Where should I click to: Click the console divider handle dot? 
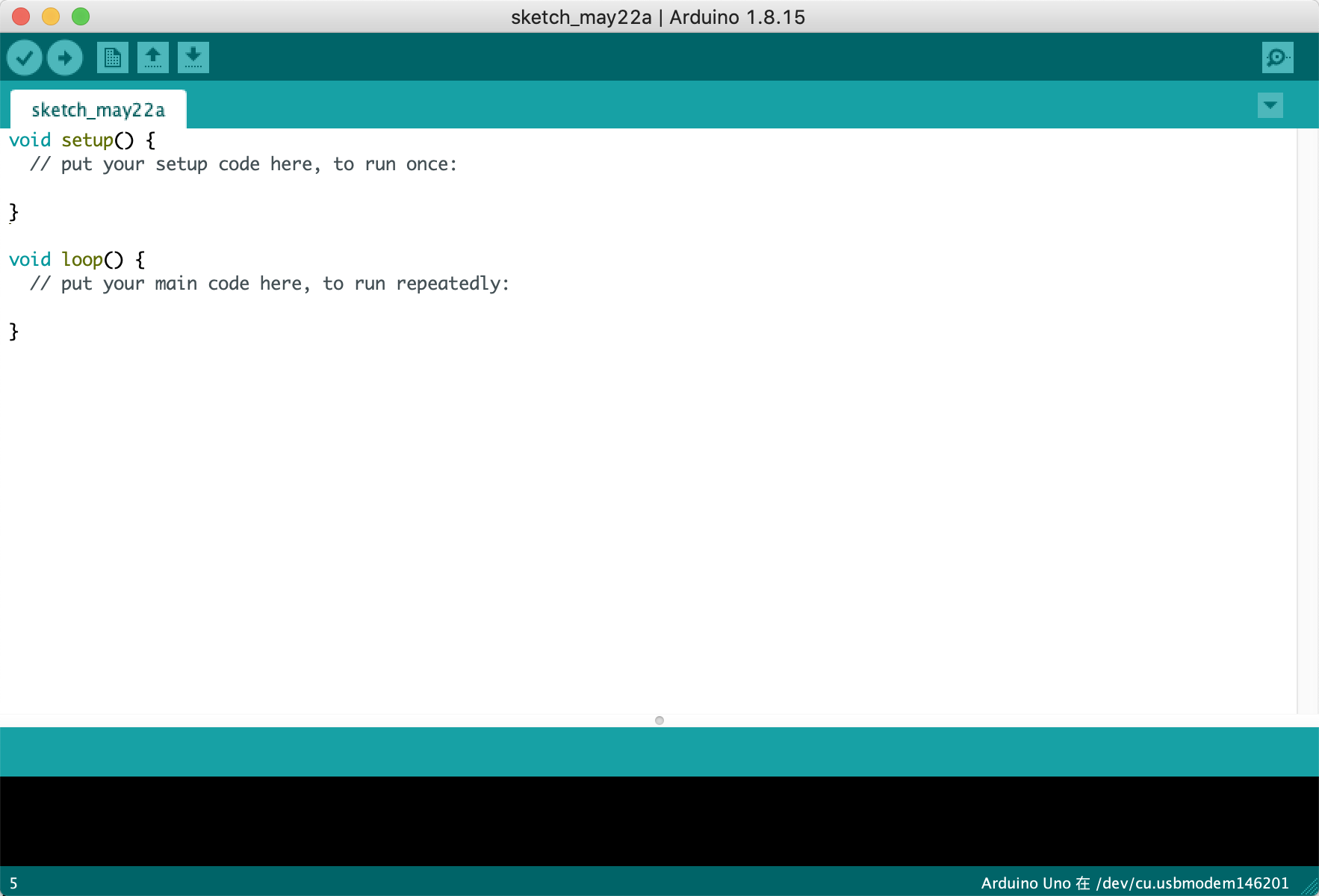click(x=659, y=721)
